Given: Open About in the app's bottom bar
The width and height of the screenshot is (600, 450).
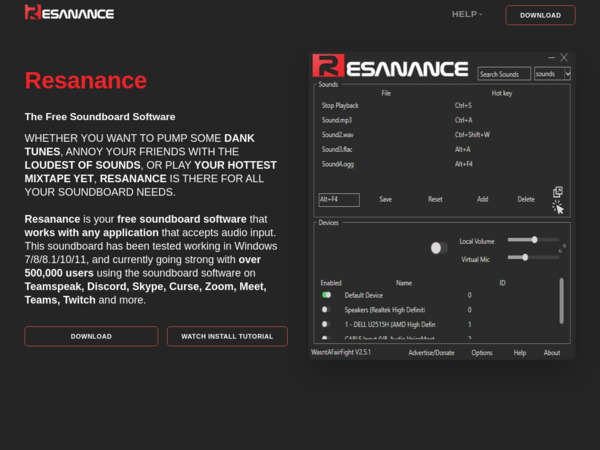Looking at the screenshot, I should (x=551, y=353).
